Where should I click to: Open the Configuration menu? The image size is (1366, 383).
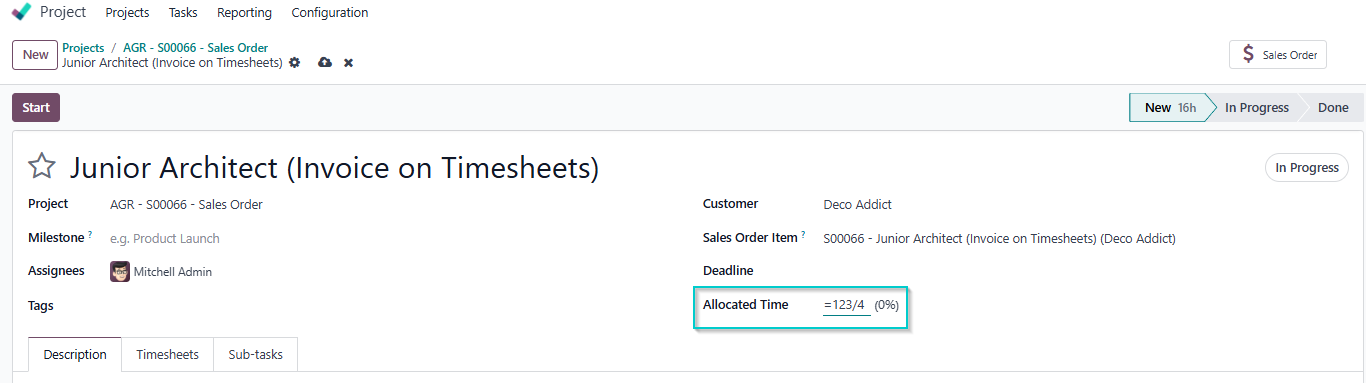[x=330, y=13]
